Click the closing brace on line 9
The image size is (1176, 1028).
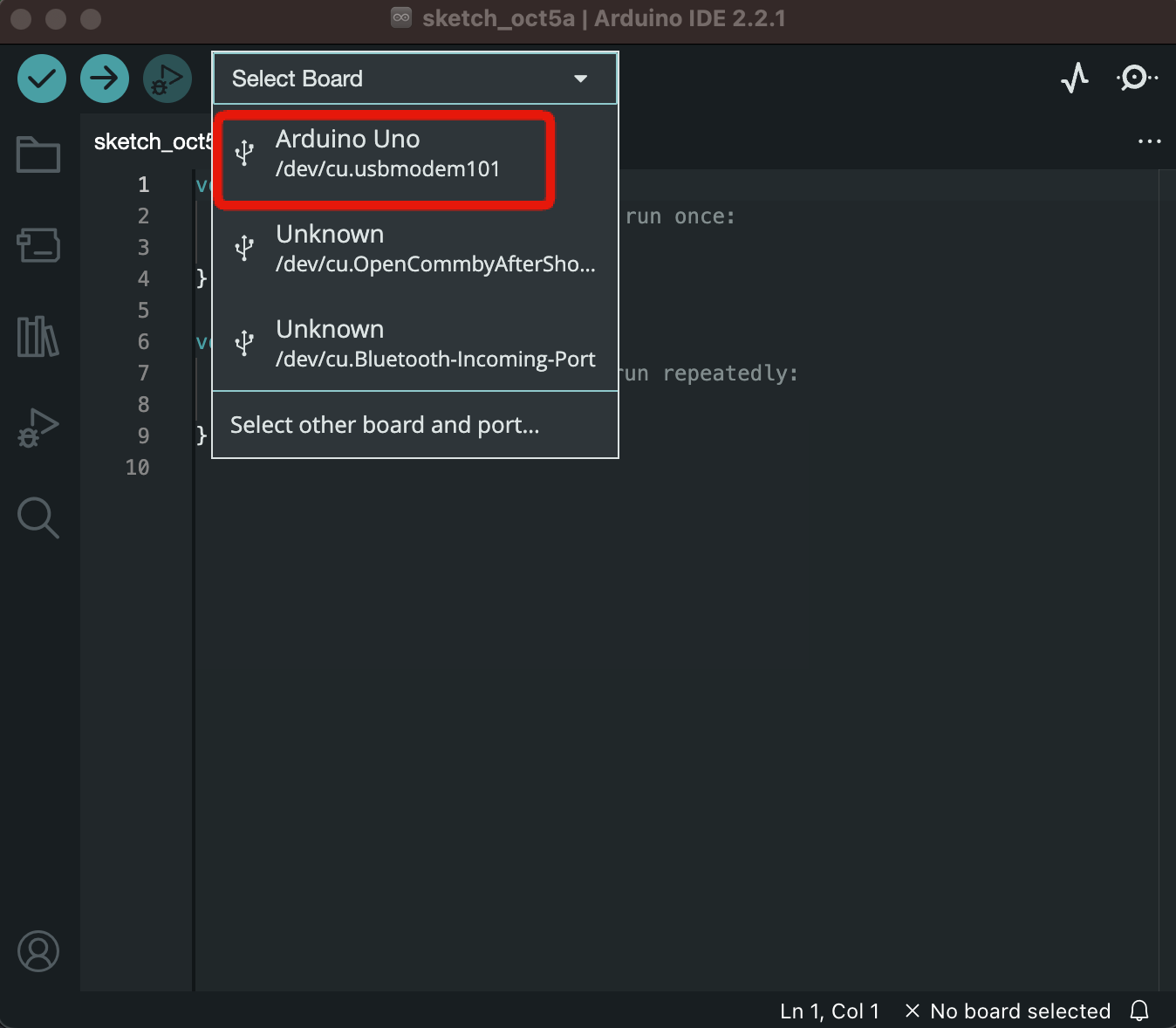pos(202,435)
